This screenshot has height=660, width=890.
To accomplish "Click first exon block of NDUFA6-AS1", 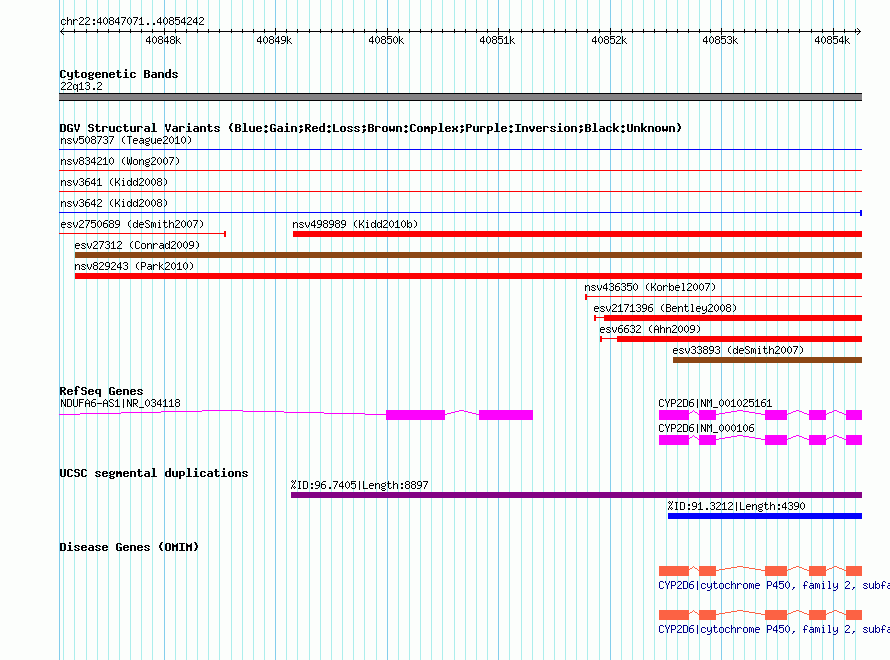I will [415, 415].
